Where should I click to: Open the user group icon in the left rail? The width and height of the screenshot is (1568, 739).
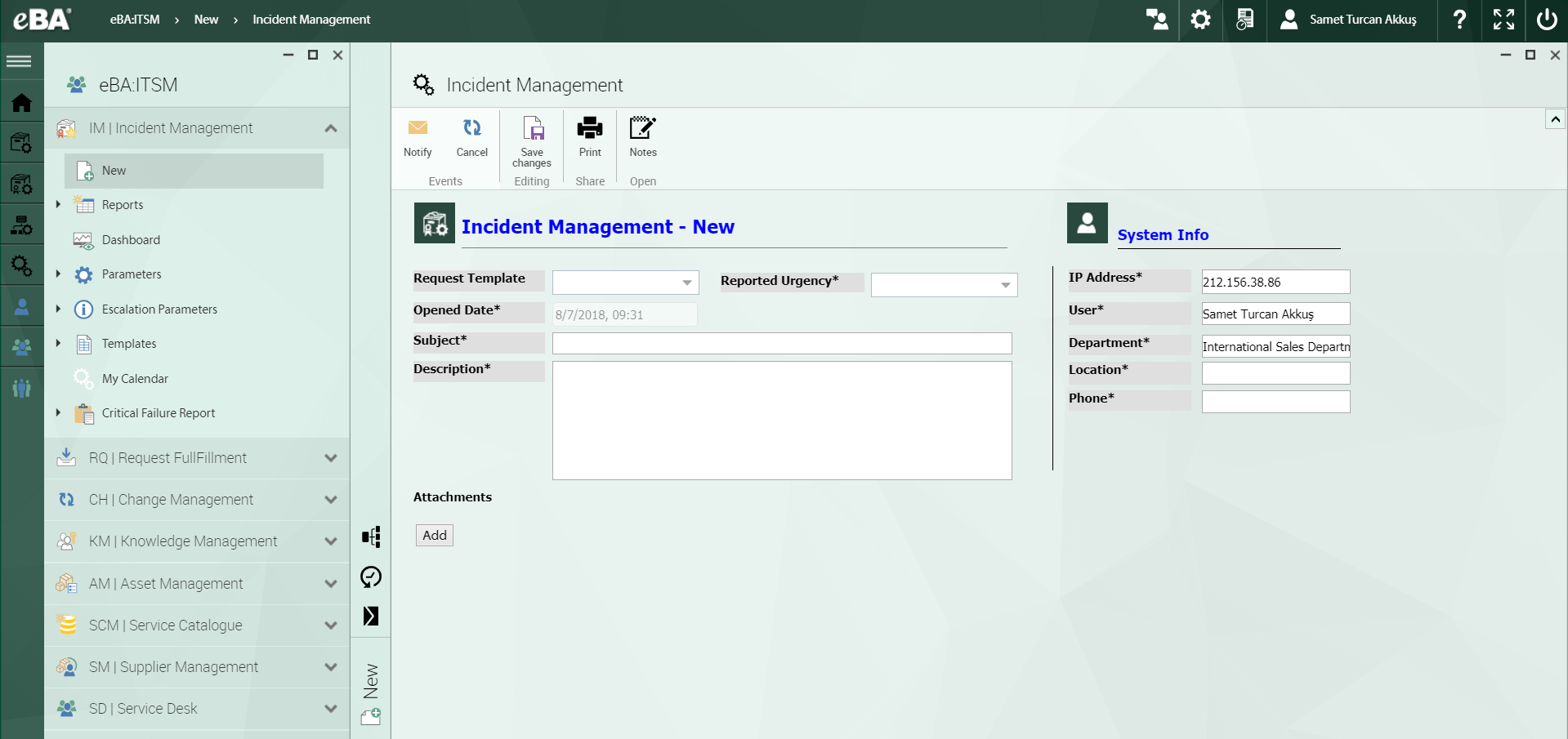click(x=21, y=347)
